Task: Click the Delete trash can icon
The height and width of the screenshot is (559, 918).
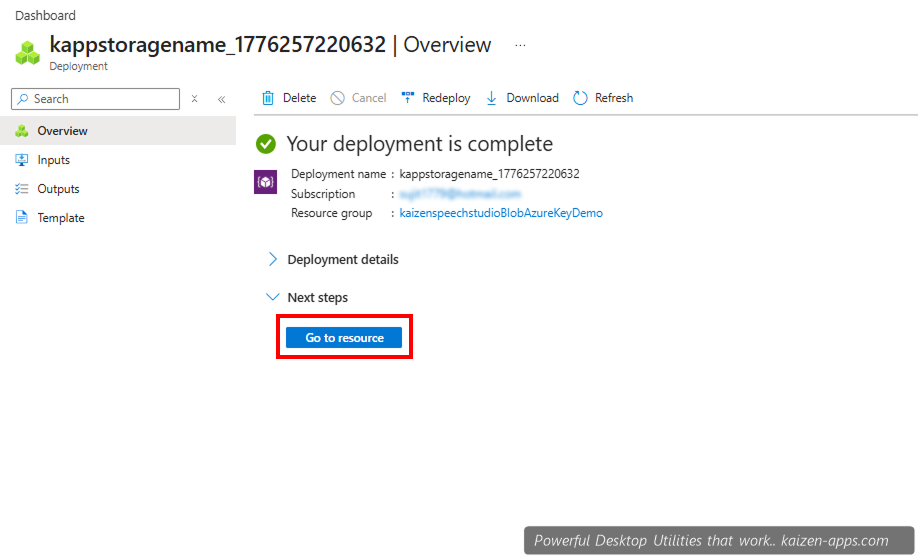Action: (x=268, y=98)
